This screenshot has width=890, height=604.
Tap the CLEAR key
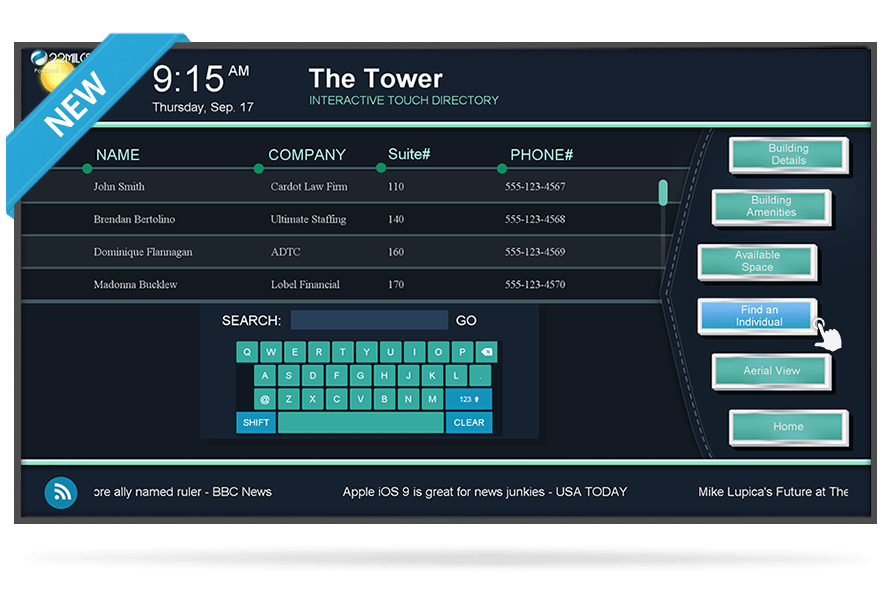click(x=469, y=423)
